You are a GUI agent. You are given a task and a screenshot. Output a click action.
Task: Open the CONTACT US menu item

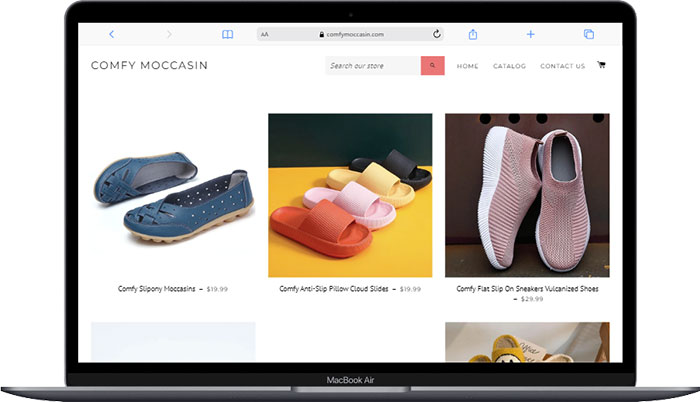[x=562, y=66]
